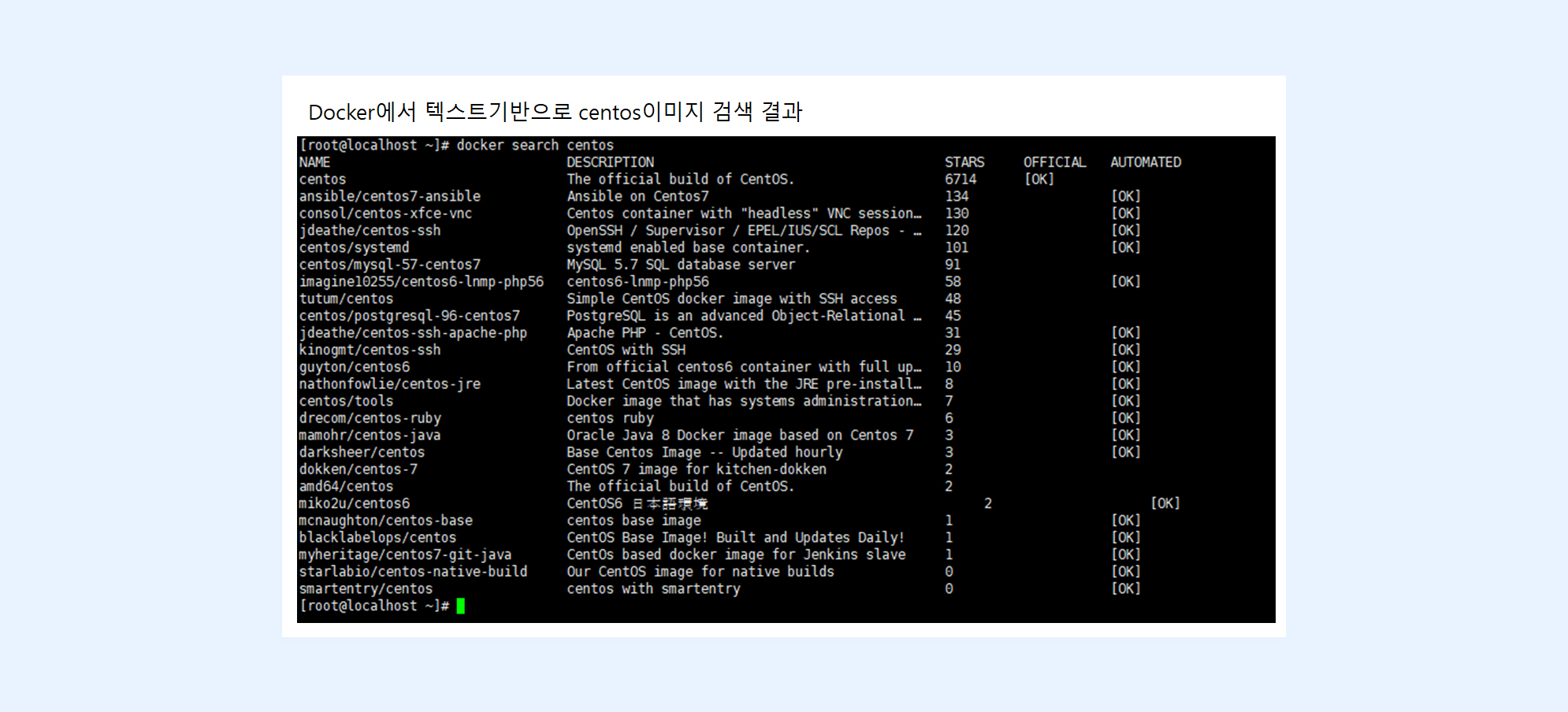This screenshot has width=1568, height=712.
Task: Click automated [OK] in miko2u/centos6 row
Action: click(1165, 503)
